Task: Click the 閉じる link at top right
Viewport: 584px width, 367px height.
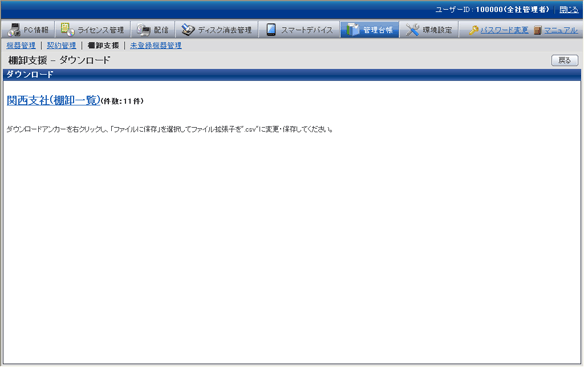Action: click(x=569, y=10)
